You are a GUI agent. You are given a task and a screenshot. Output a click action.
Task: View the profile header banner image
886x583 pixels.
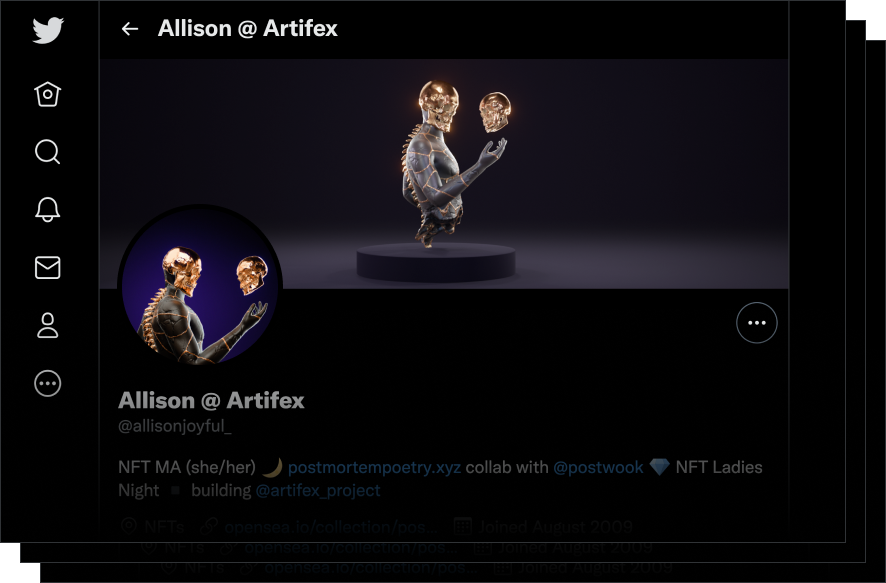point(444,174)
